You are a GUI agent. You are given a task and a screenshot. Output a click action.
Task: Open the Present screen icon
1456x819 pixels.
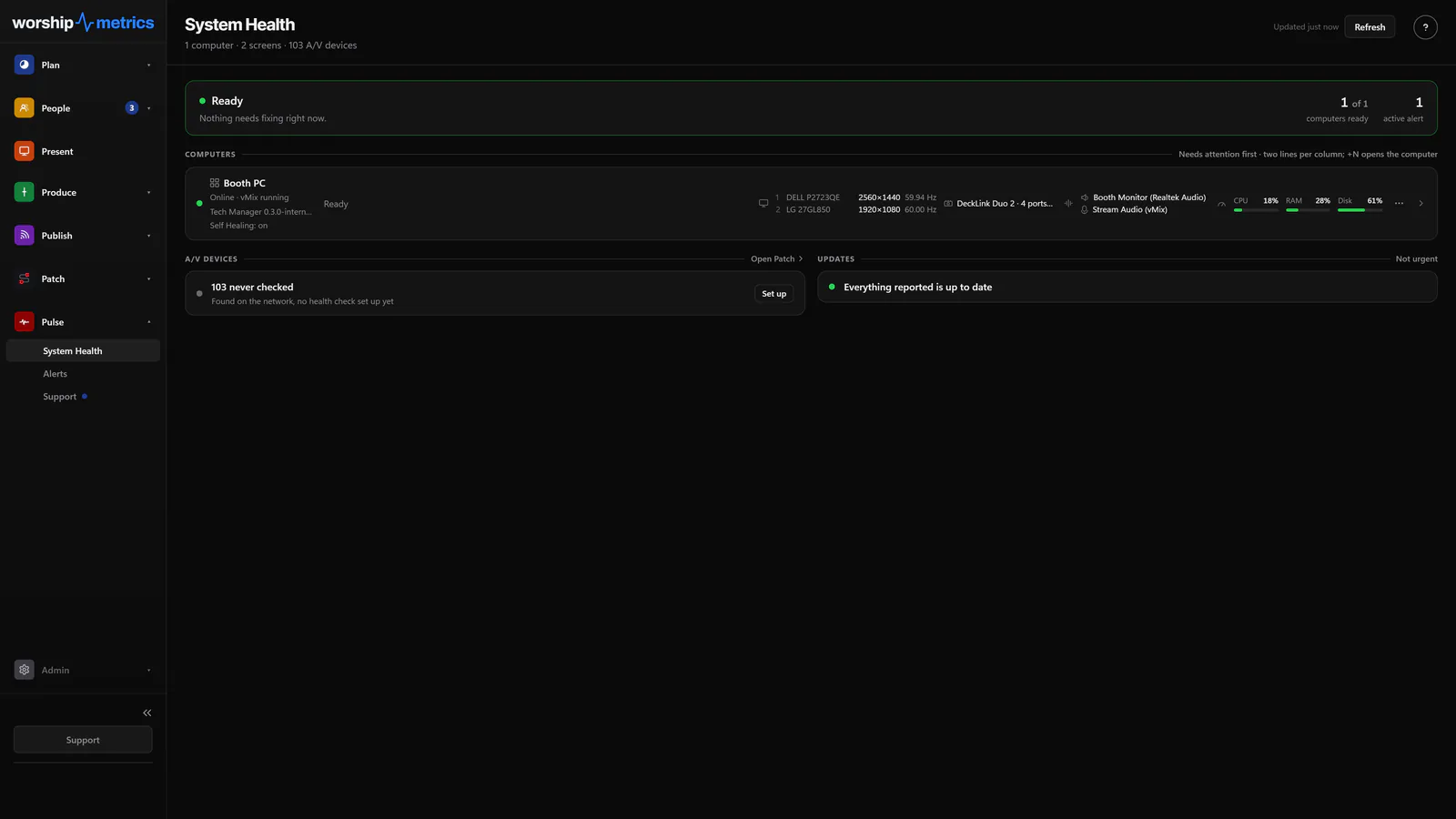click(25, 151)
